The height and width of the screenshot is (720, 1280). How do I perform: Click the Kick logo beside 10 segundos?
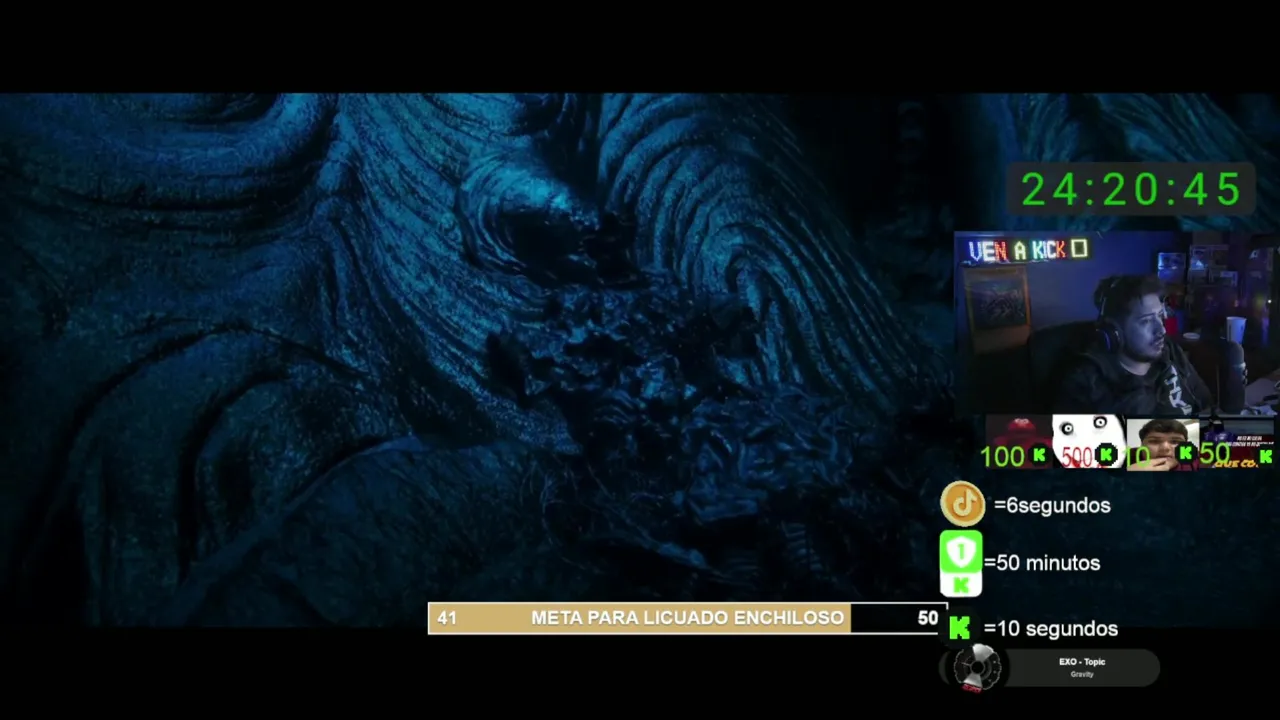(960, 628)
